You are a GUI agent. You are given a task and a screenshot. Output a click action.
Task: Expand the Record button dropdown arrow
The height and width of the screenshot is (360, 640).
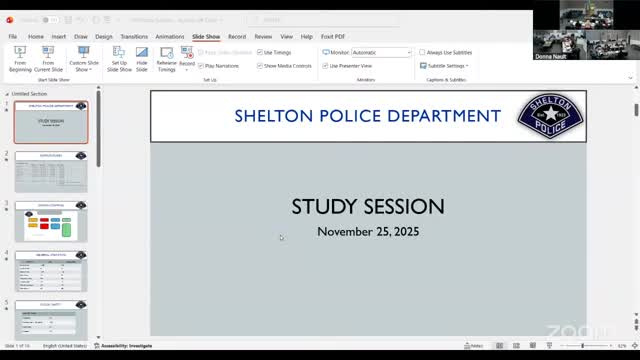pyautogui.click(x=187, y=70)
